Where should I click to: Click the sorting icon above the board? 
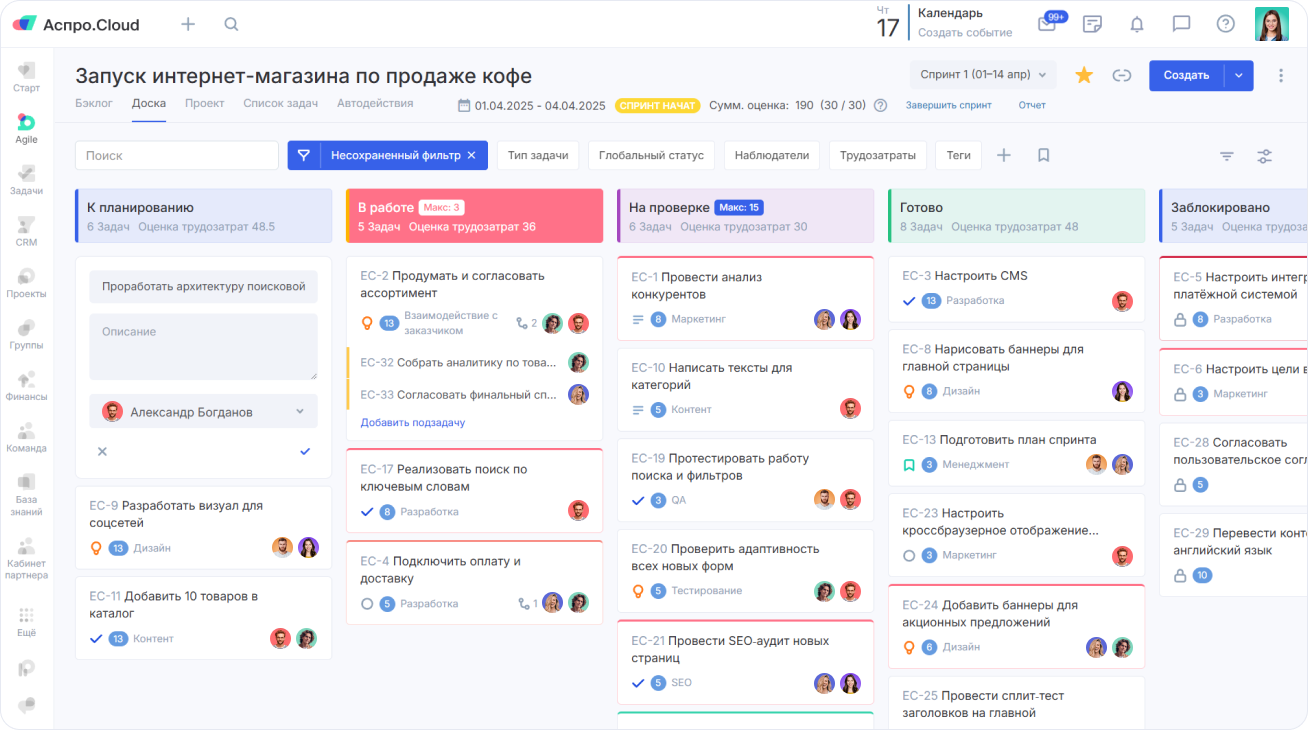click(1227, 156)
